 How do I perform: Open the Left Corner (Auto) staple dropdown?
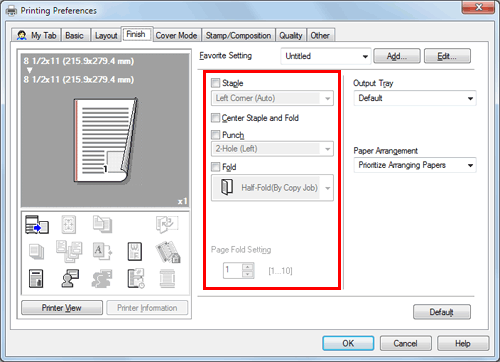272,98
